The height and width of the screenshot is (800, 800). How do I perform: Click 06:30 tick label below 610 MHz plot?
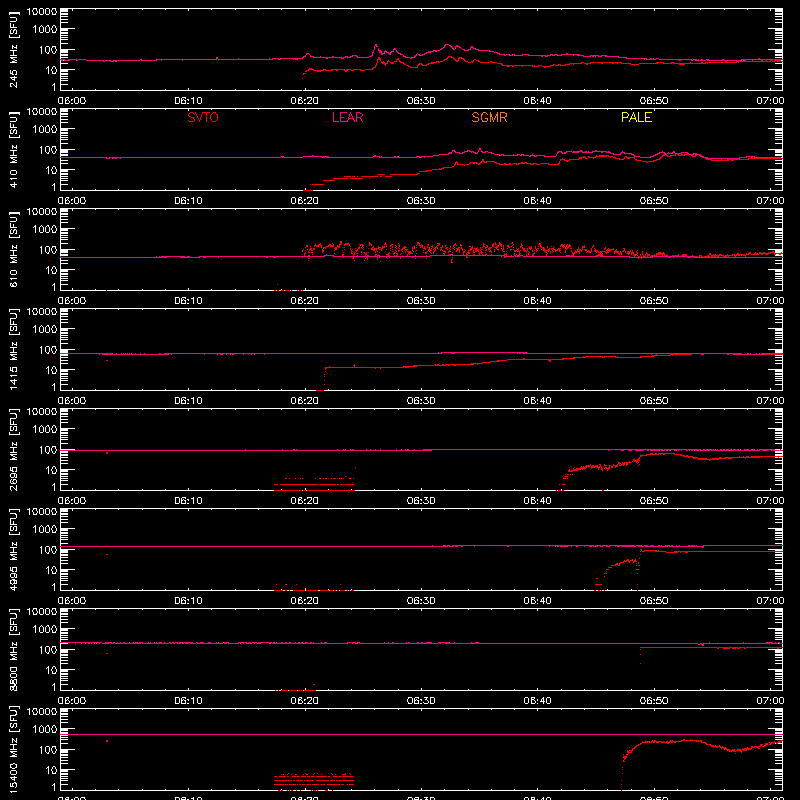click(x=421, y=301)
